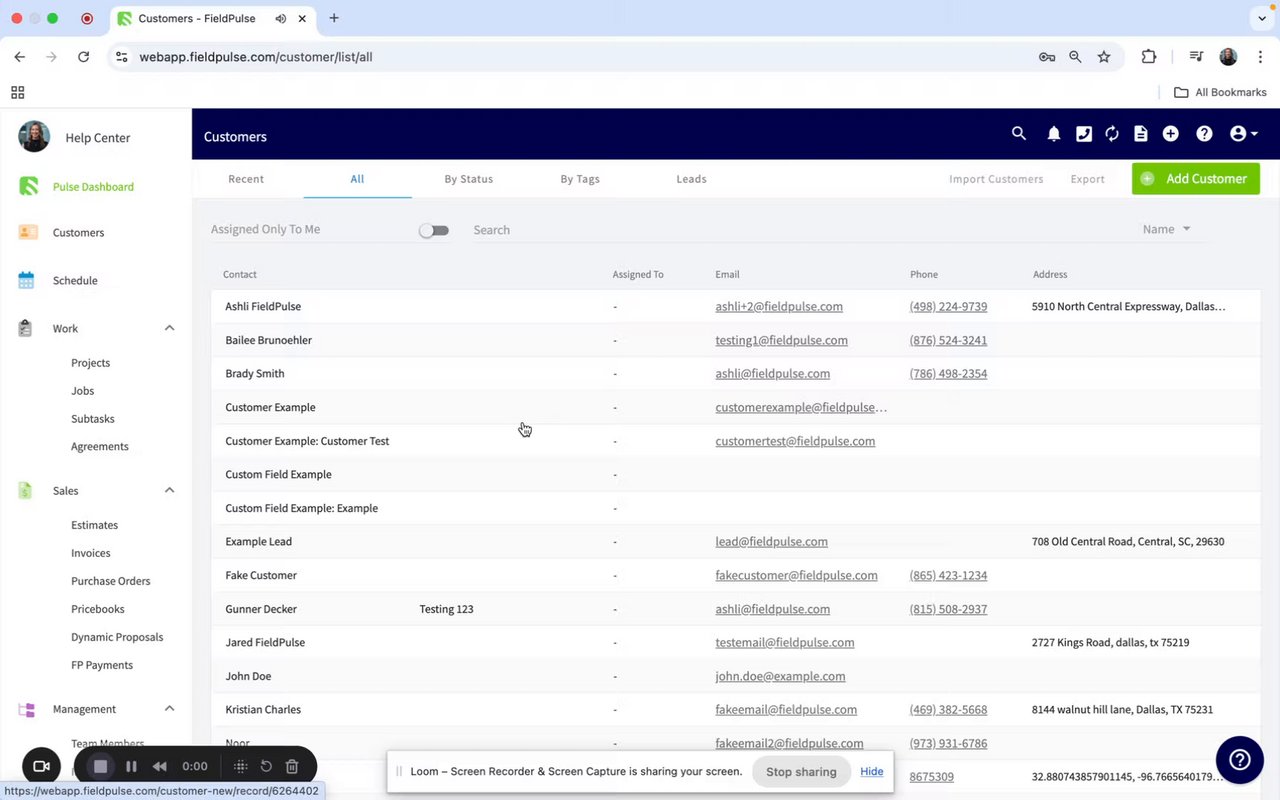Image resolution: width=1280 pixels, height=800 pixels.
Task: Open the header help question mark icon
Action: (1205, 134)
